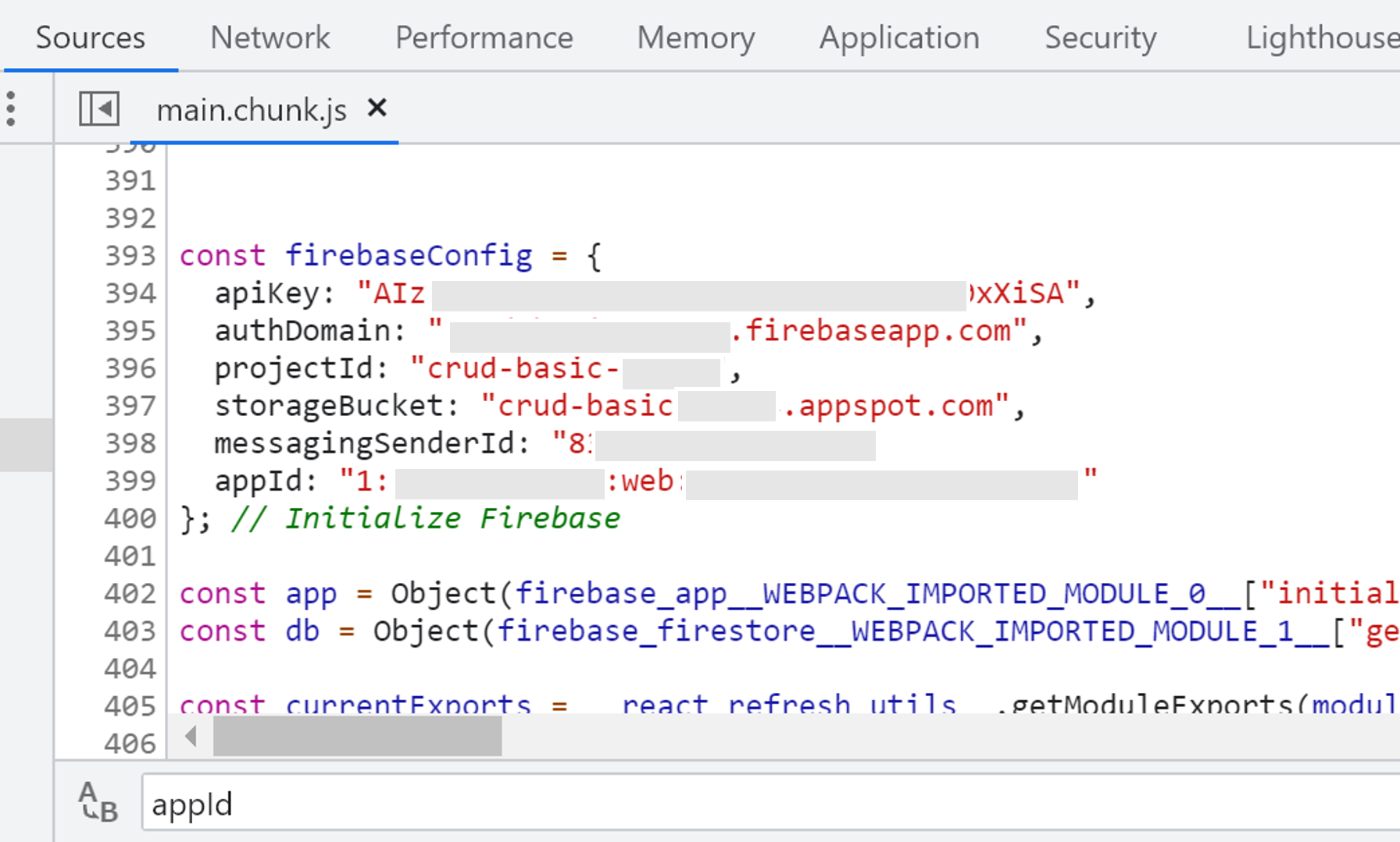
Task: Click the currentExports variable name
Action: click(409, 706)
